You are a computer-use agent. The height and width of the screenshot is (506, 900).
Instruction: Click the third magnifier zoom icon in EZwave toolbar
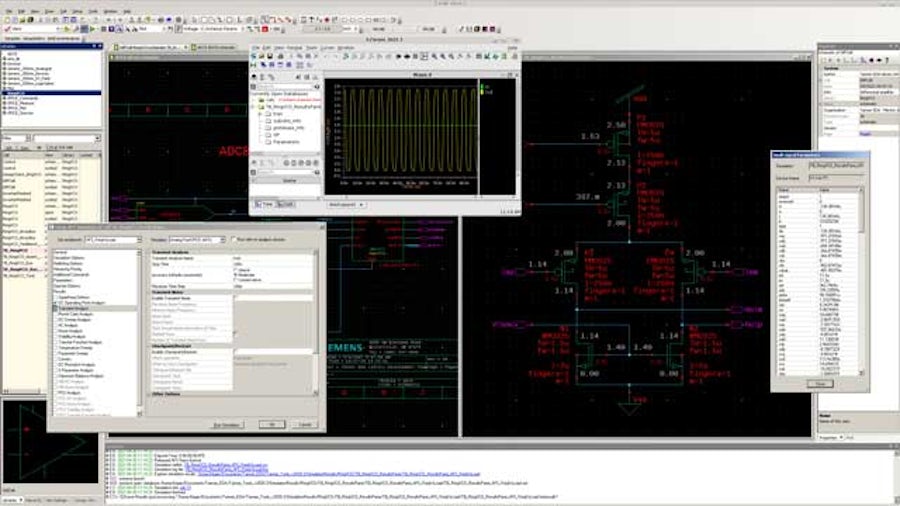click(x=451, y=56)
